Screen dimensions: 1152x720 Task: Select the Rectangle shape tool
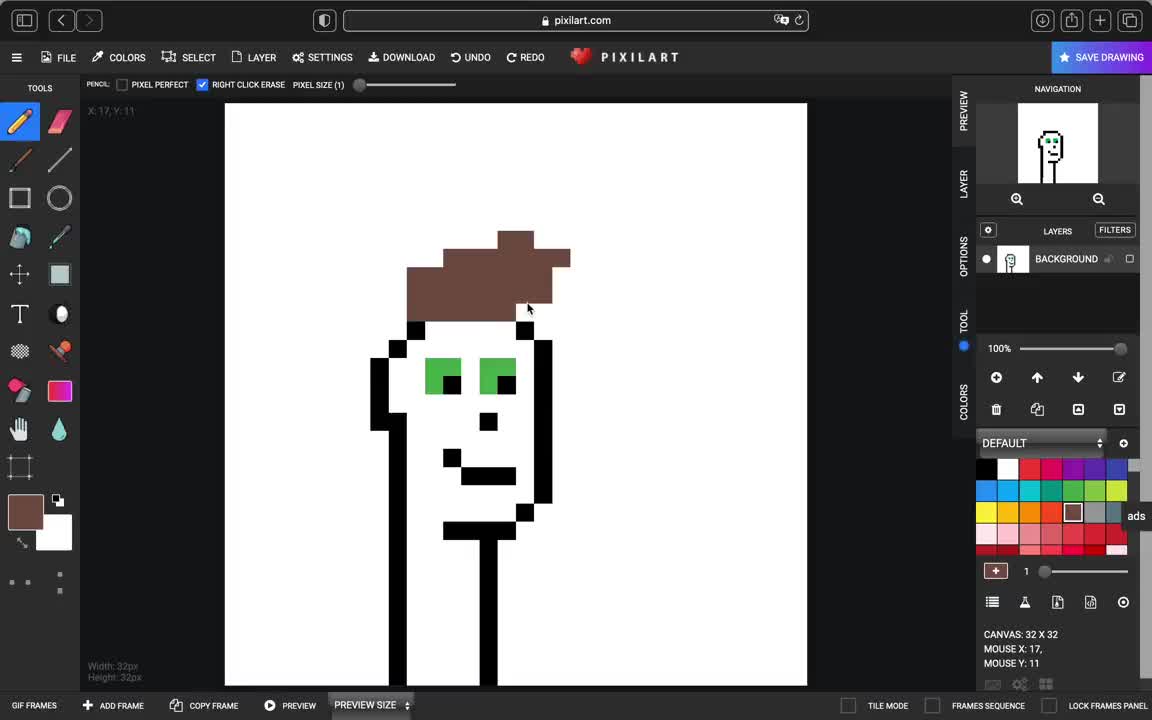pos(20,198)
